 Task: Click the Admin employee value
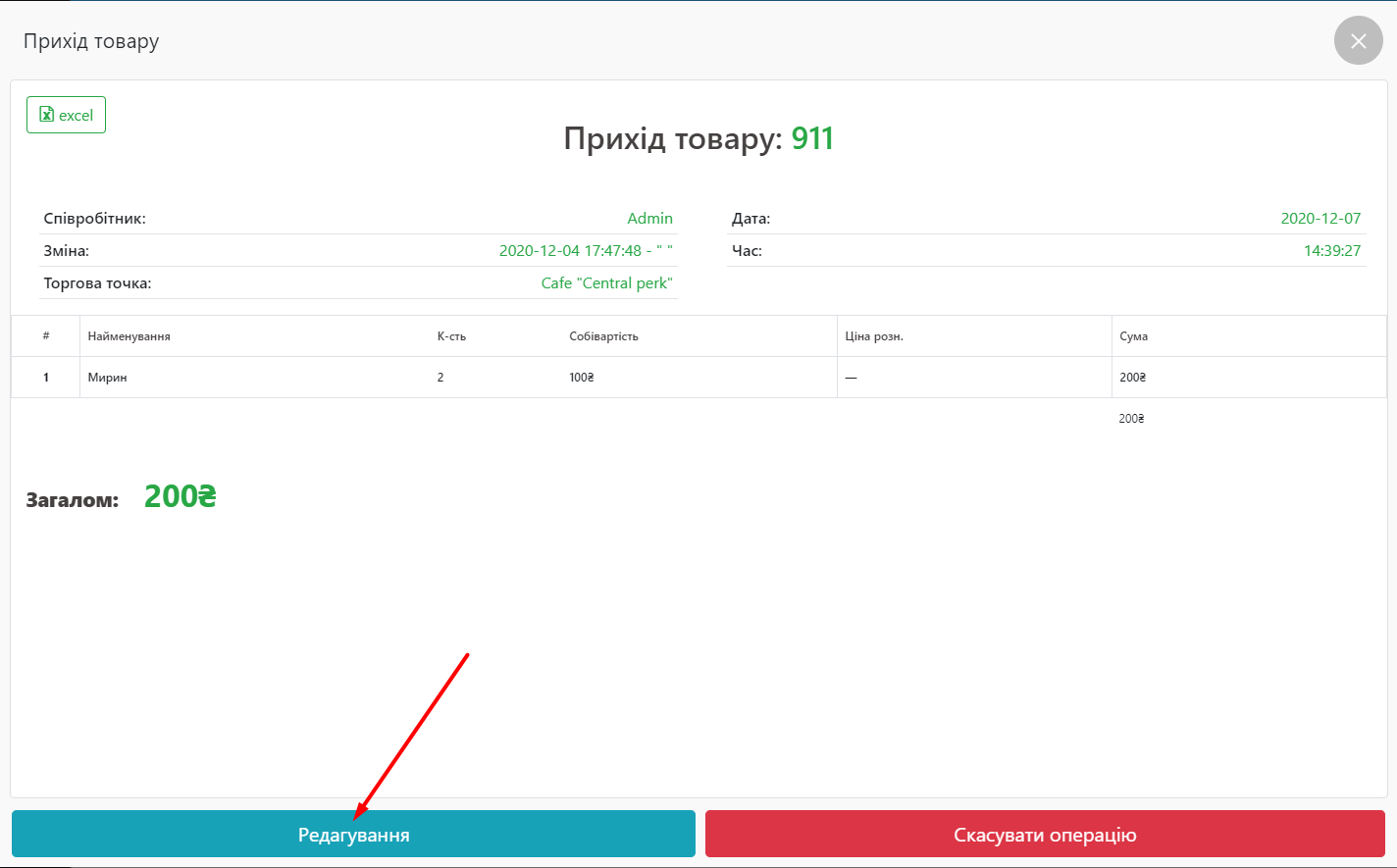click(x=649, y=219)
